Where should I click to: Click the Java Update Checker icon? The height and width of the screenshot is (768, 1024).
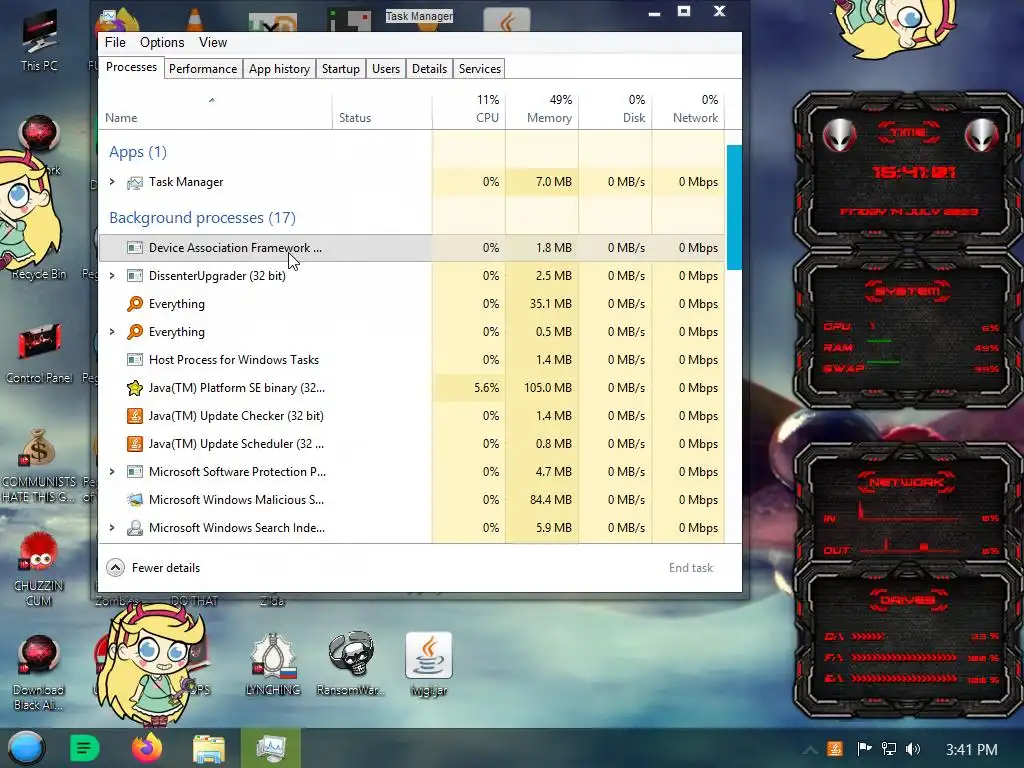[x=135, y=416]
